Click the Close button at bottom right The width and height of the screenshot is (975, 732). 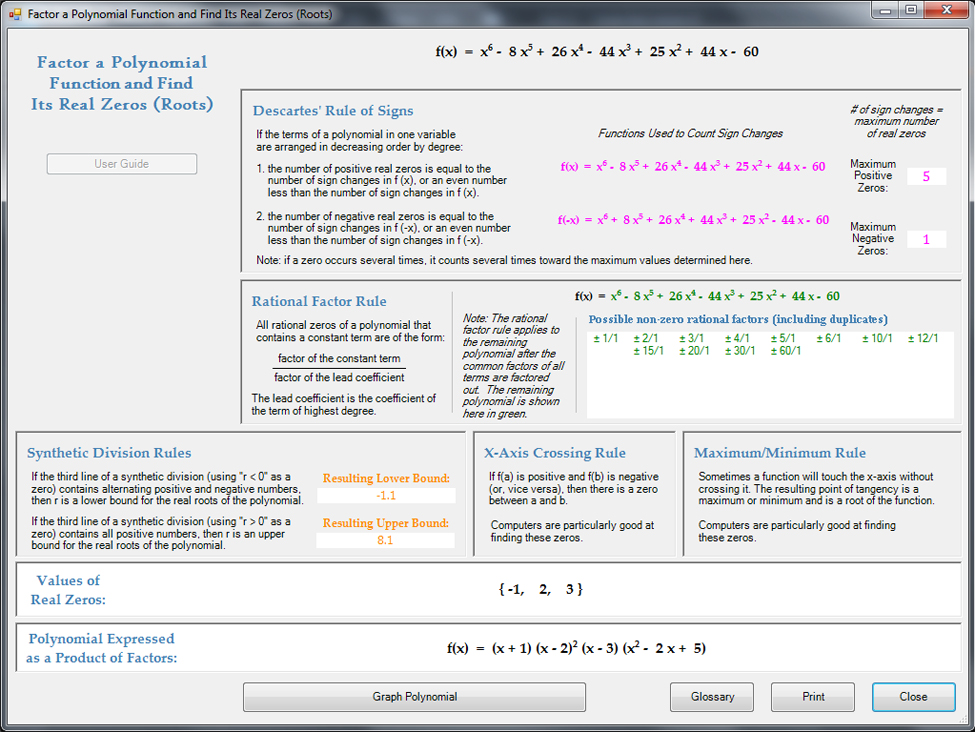point(912,697)
